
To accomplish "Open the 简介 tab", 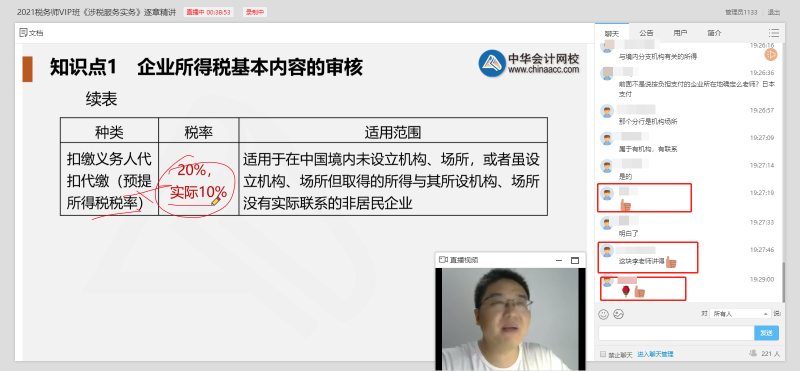I will [x=714, y=33].
